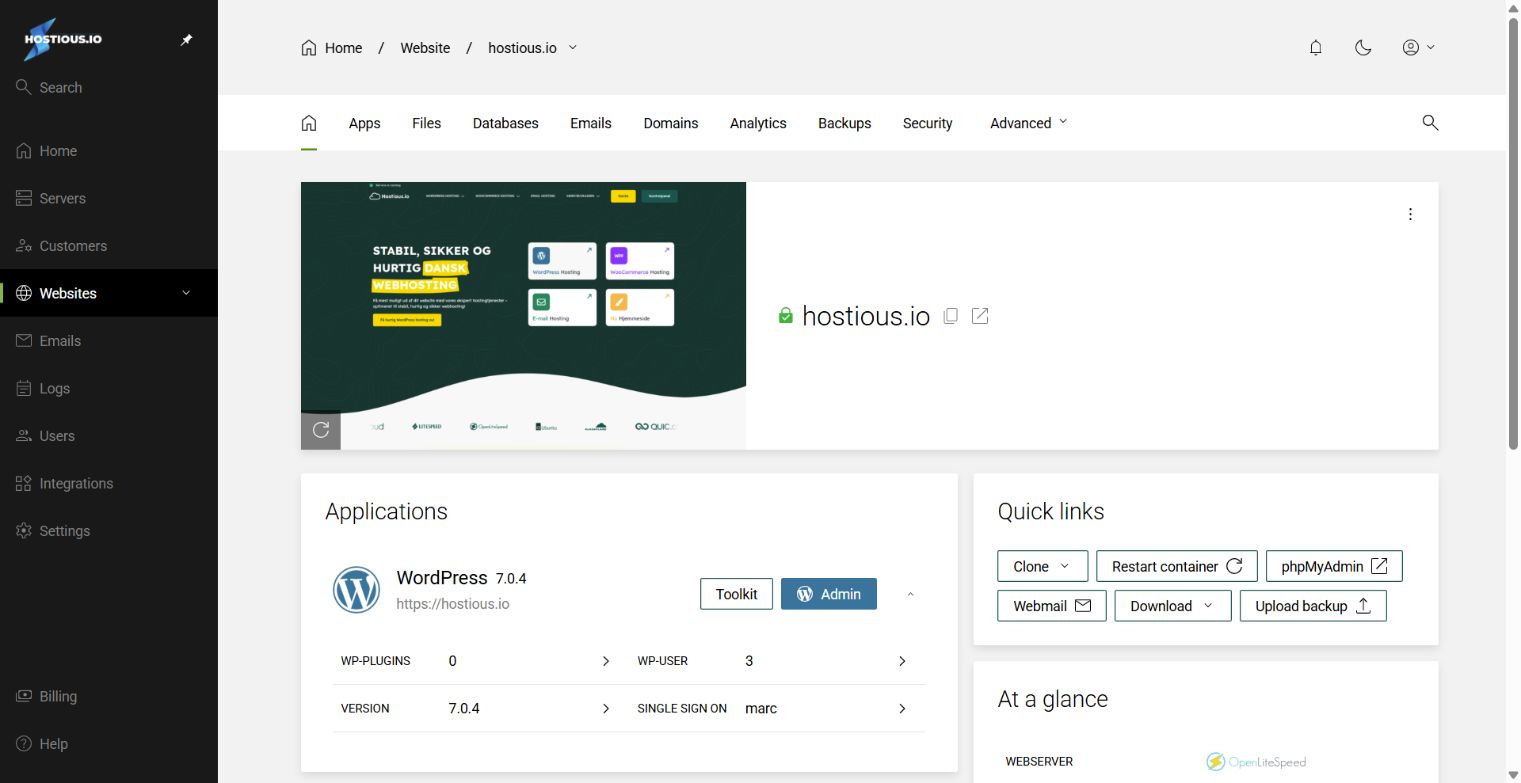The height and width of the screenshot is (783, 1521).
Task: Open the website overview home tab
Action: coord(309,123)
